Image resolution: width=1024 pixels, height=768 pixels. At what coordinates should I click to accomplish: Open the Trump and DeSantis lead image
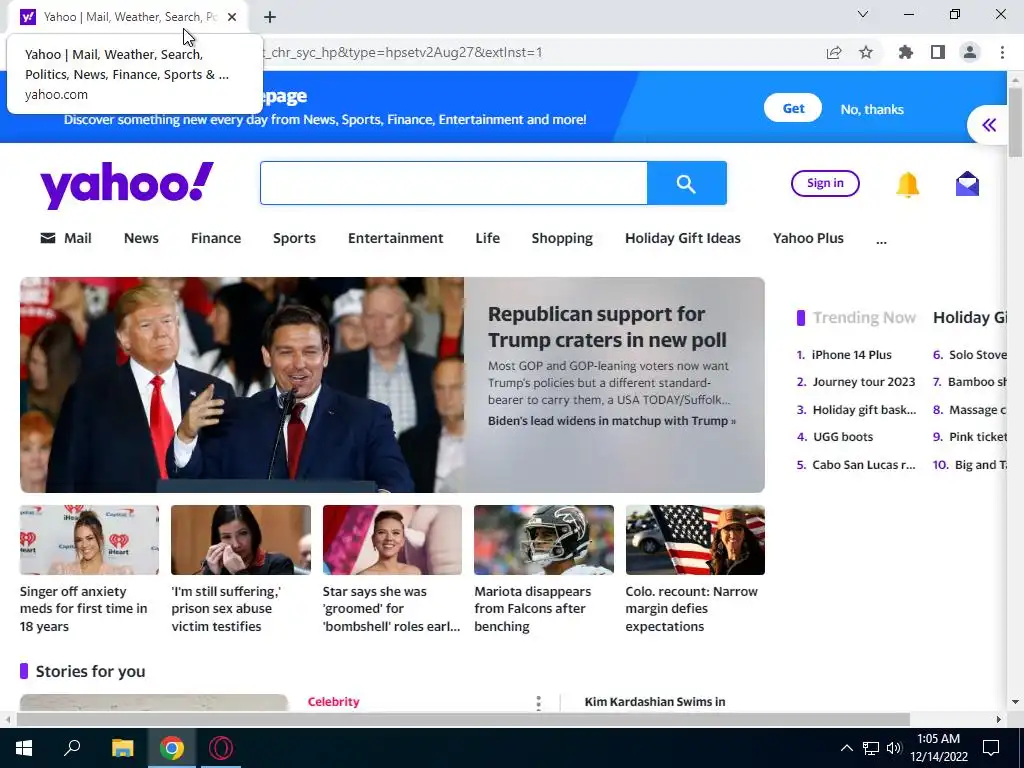(x=242, y=385)
